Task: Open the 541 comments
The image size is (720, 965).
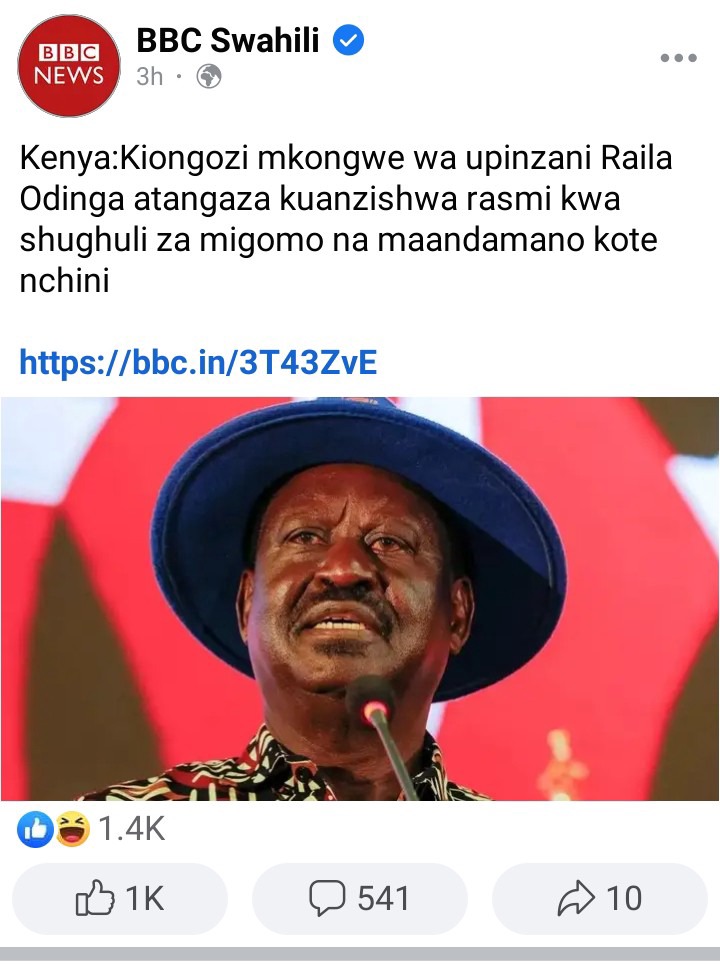Action: tap(360, 899)
